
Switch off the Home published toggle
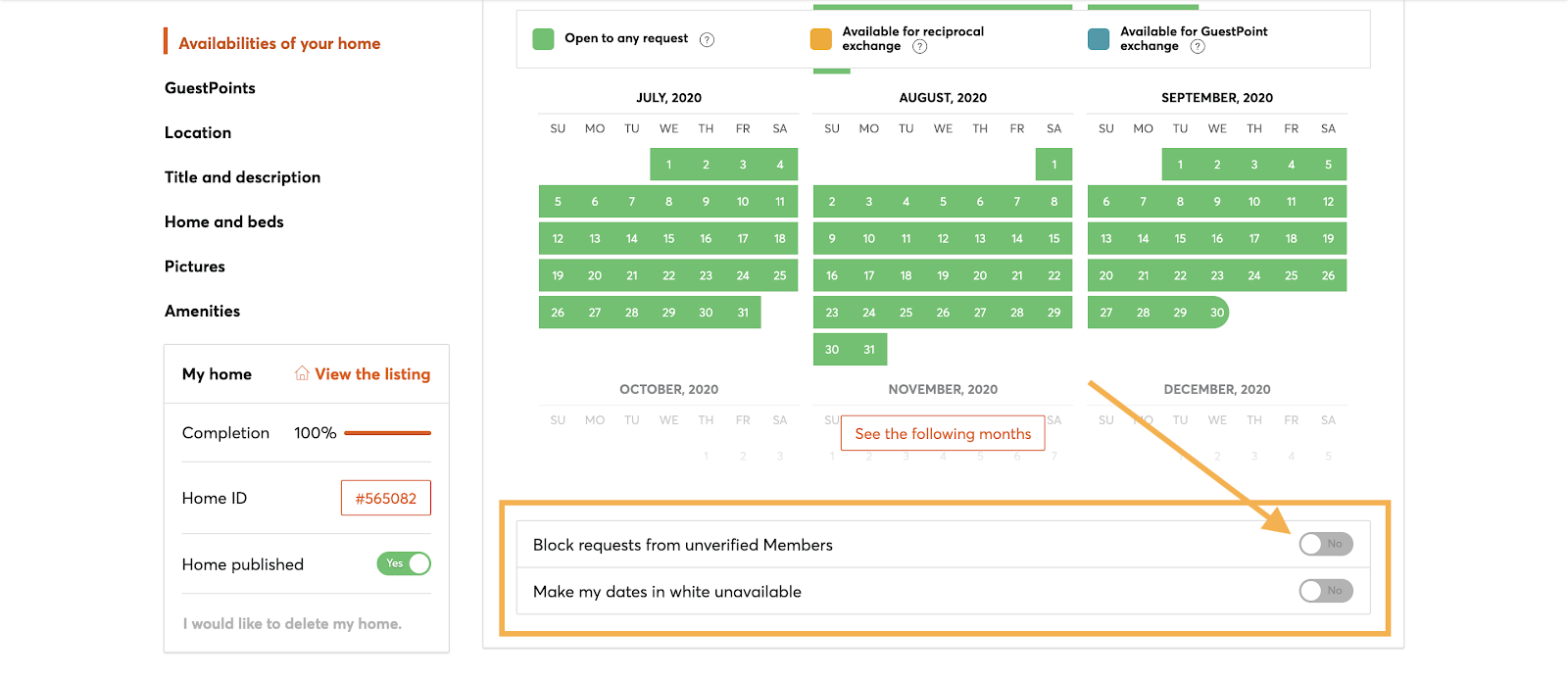(404, 563)
